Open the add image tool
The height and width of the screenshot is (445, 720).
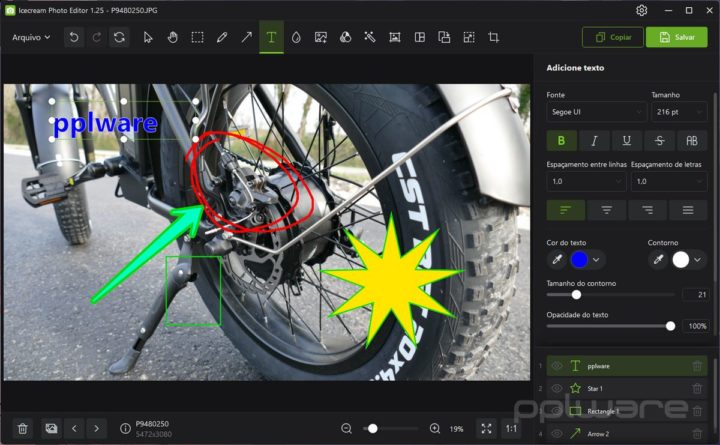pyautogui.click(x=321, y=37)
